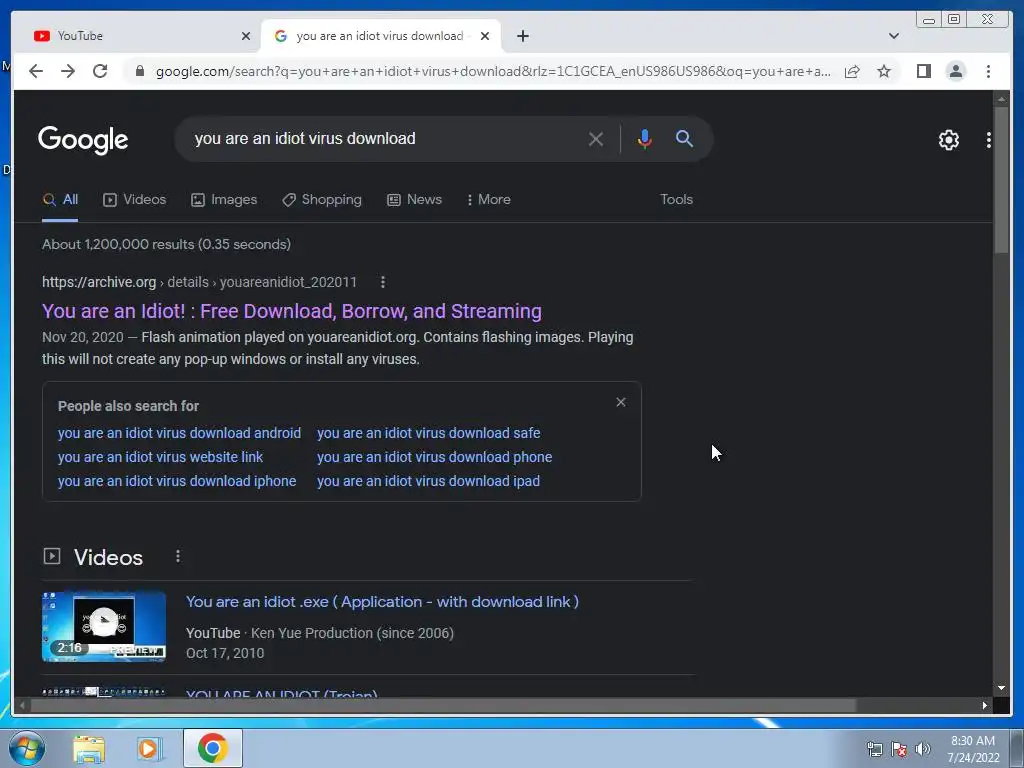
Task: Expand the More search categories
Action: (x=488, y=200)
